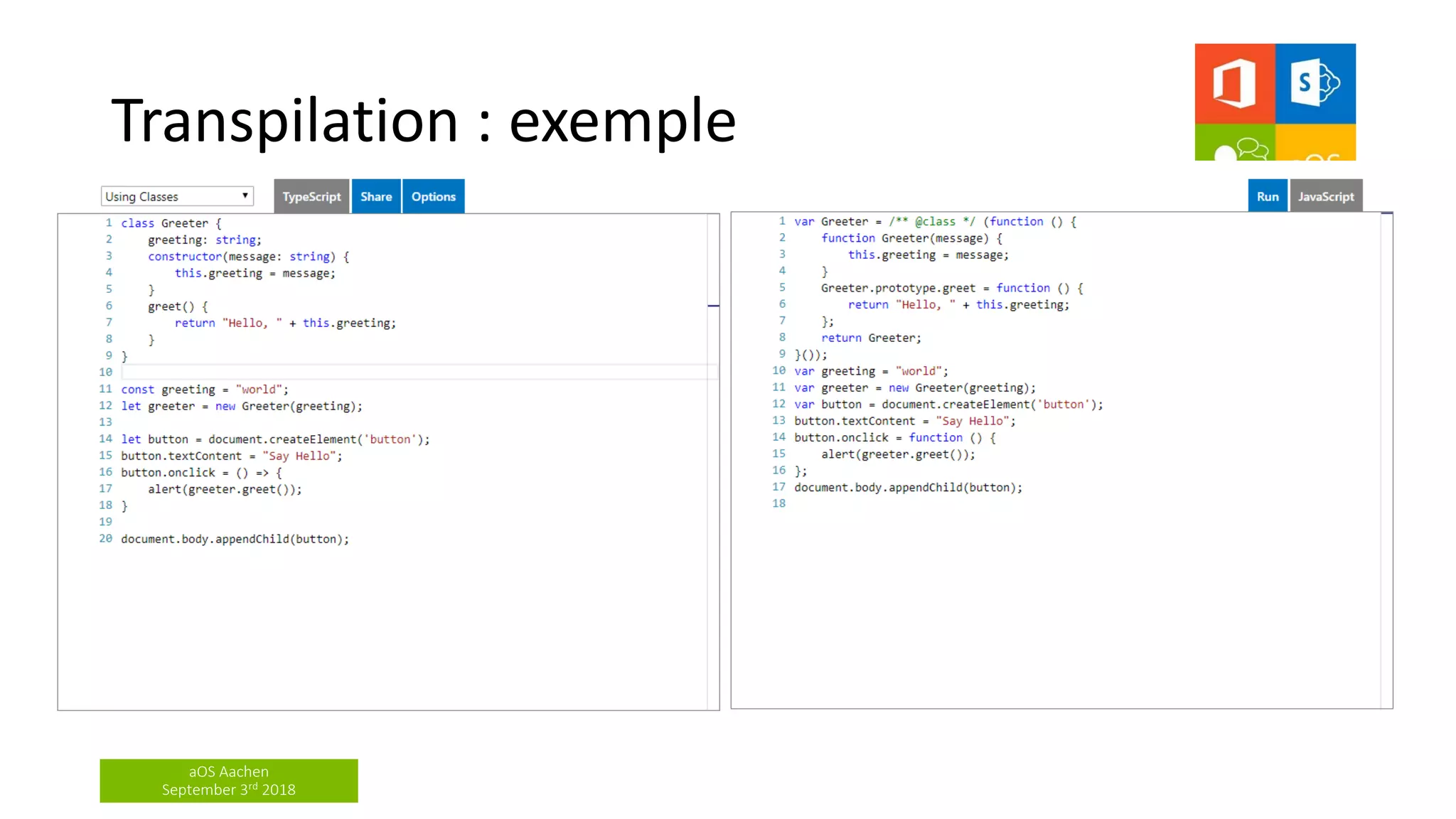Click line 1 'class Greeter' in editor
The image size is (1456, 819).
pyautogui.click(x=171, y=223)
